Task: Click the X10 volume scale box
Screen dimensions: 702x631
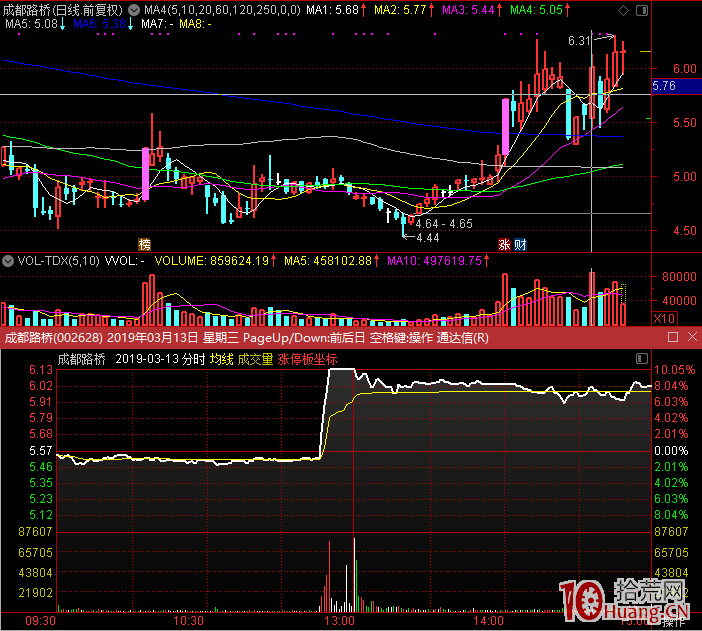Action: 664,319
